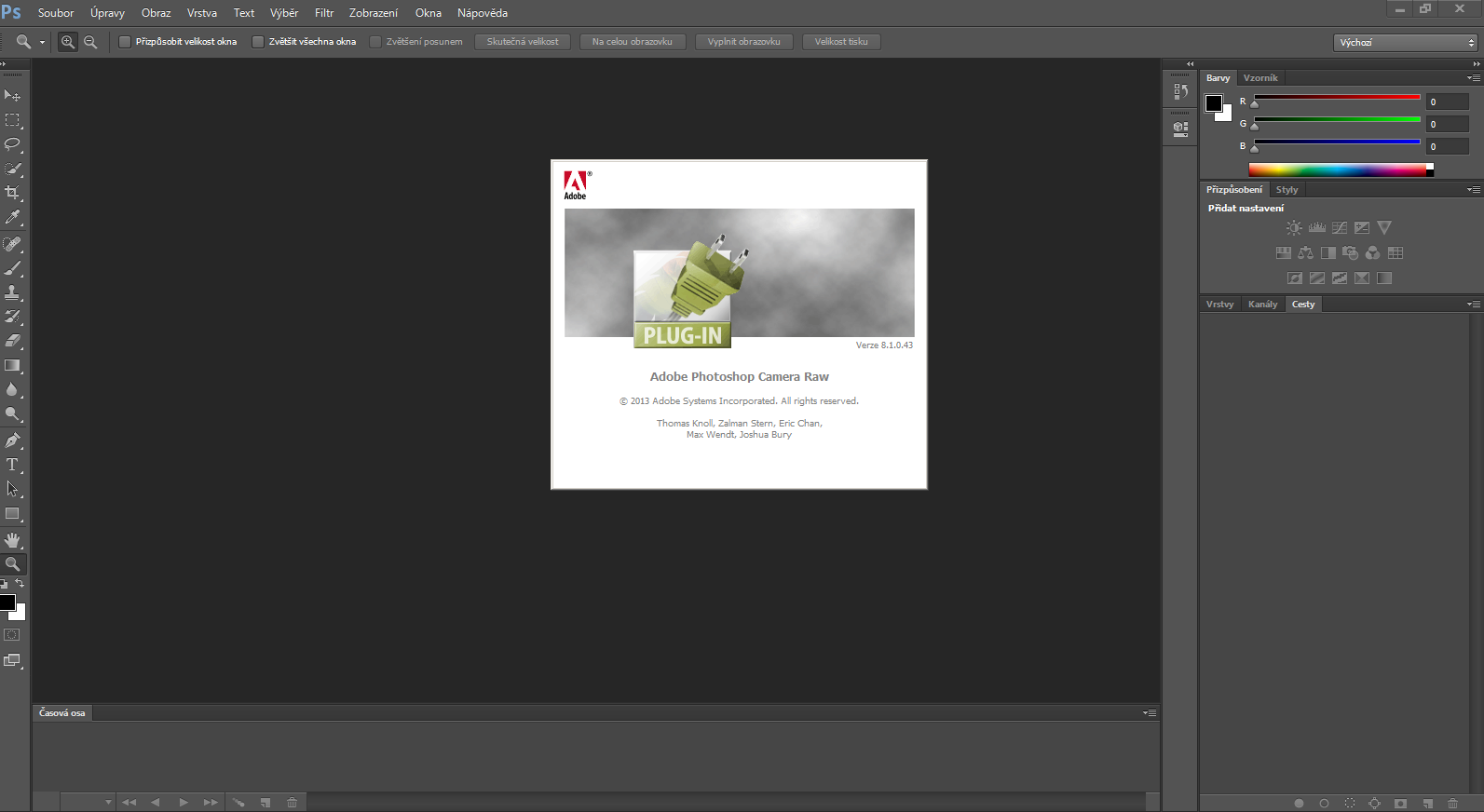Add a Color Balance adjustment
Viewport: 1484px width, 812px height.
1306,253
